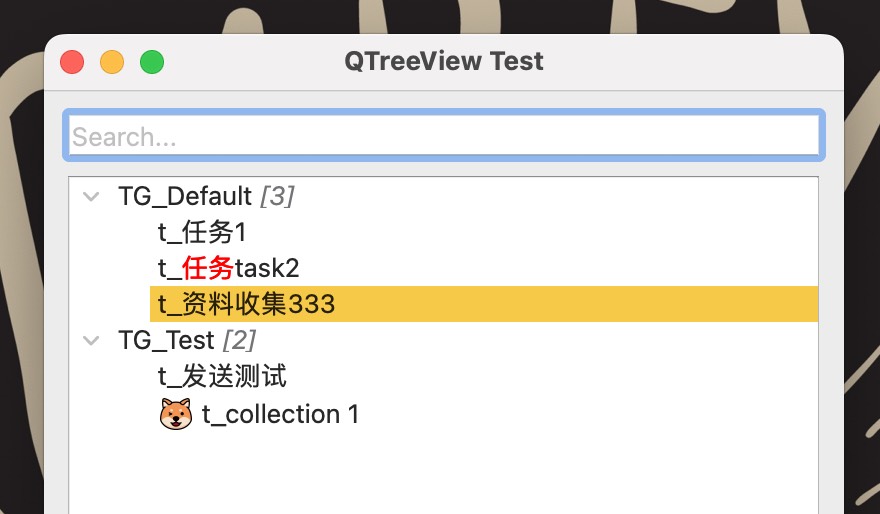The height and width of the screenshot is (514, 880).
Task: Select the t_发送测试 item
Action: click(x=222, y=377)
